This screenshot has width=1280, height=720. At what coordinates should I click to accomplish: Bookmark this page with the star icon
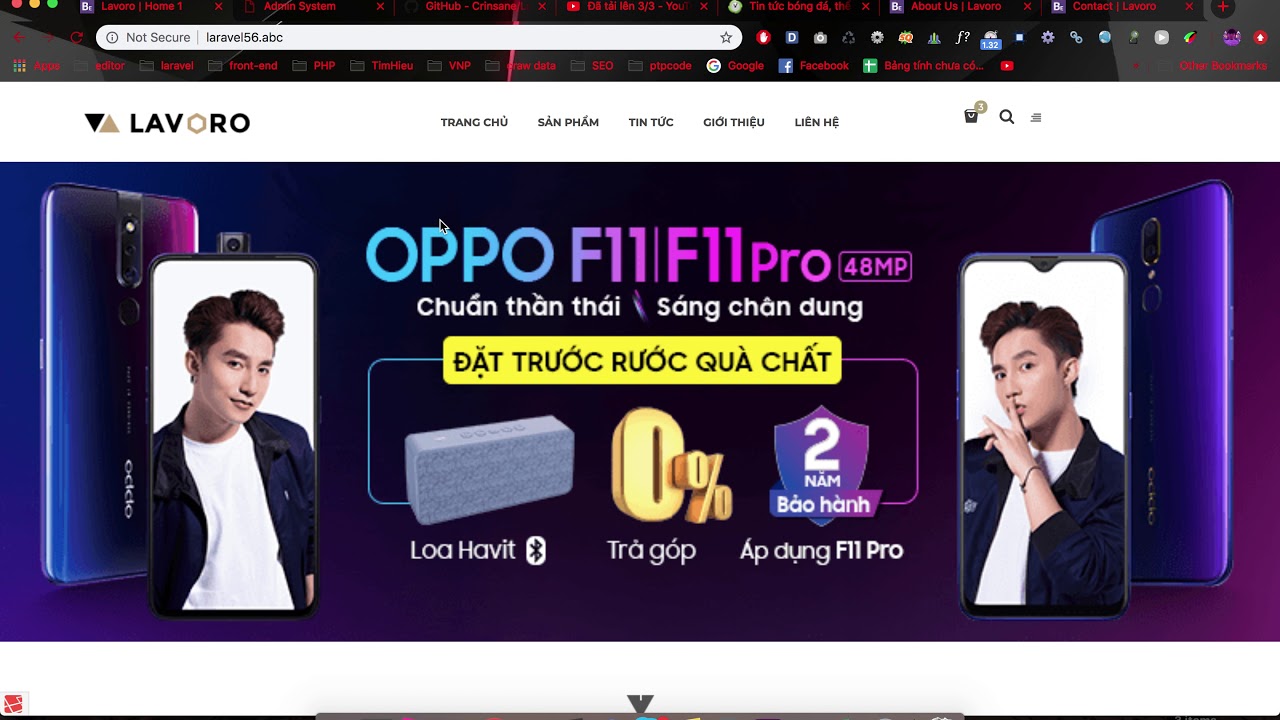click(x=726, y=38)
